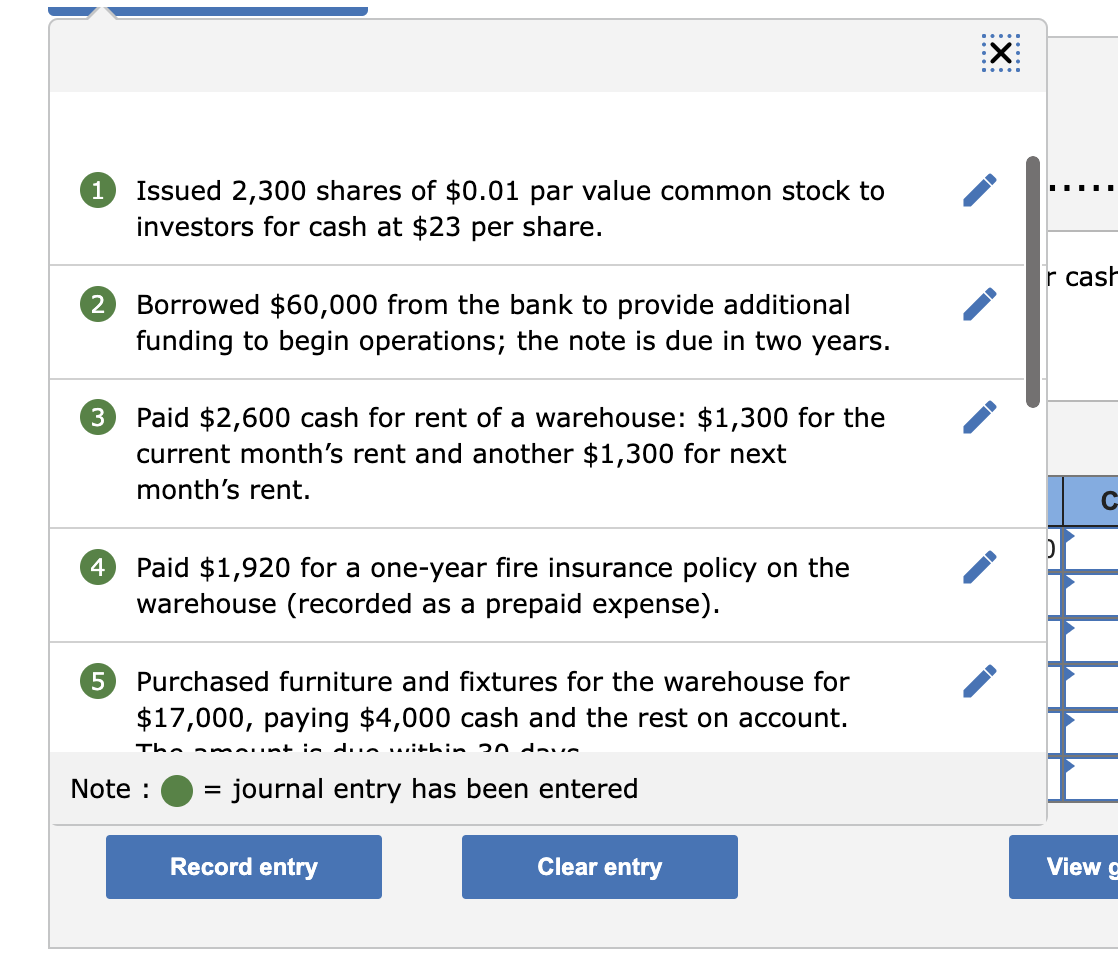Image resolution: width=1118 pixels, height=964 pixels.
Task: Edit transaction 2 bank loan entry
Action: [980, 304]
